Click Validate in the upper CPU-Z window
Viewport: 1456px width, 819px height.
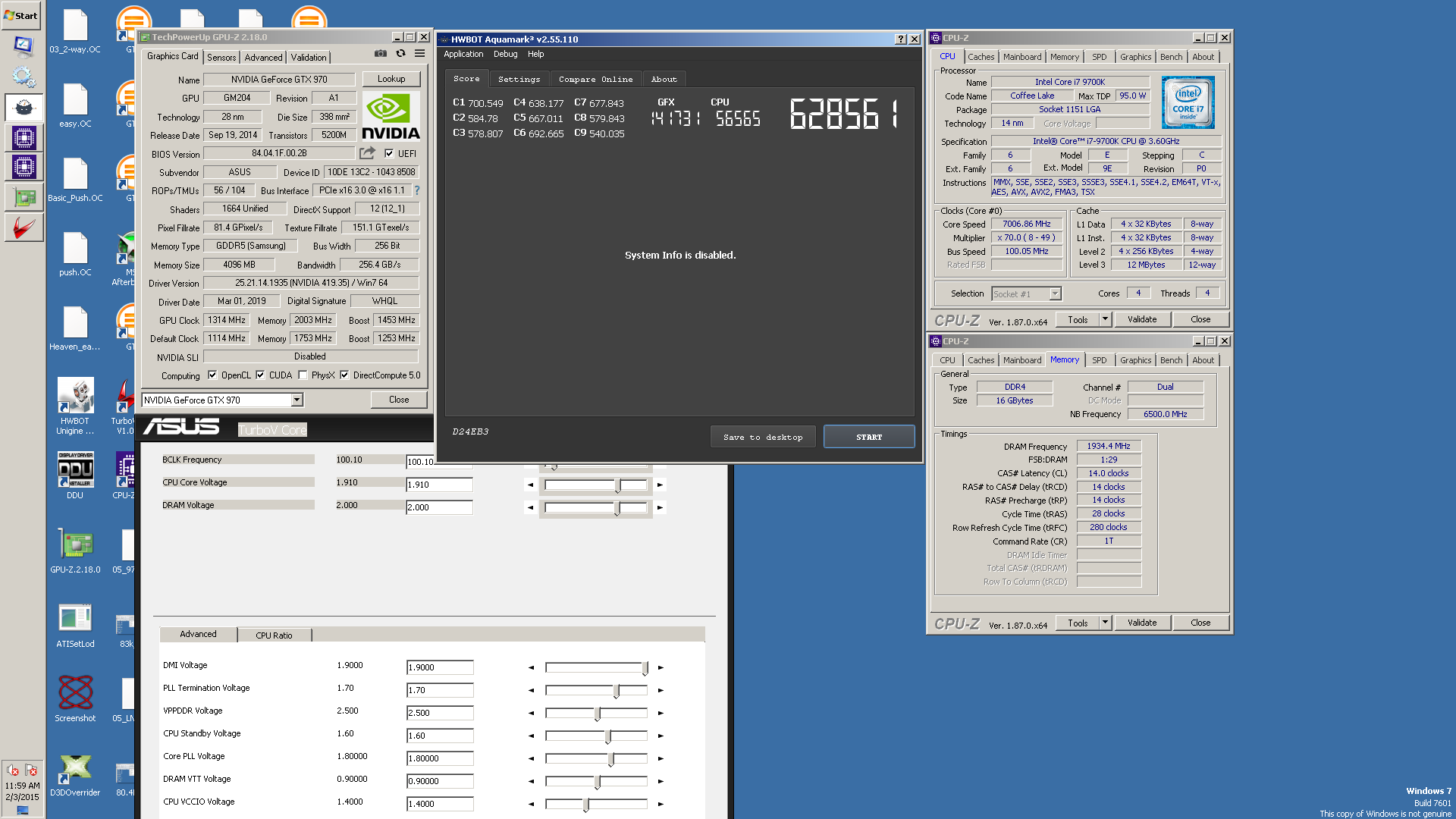pos(1142,319)
